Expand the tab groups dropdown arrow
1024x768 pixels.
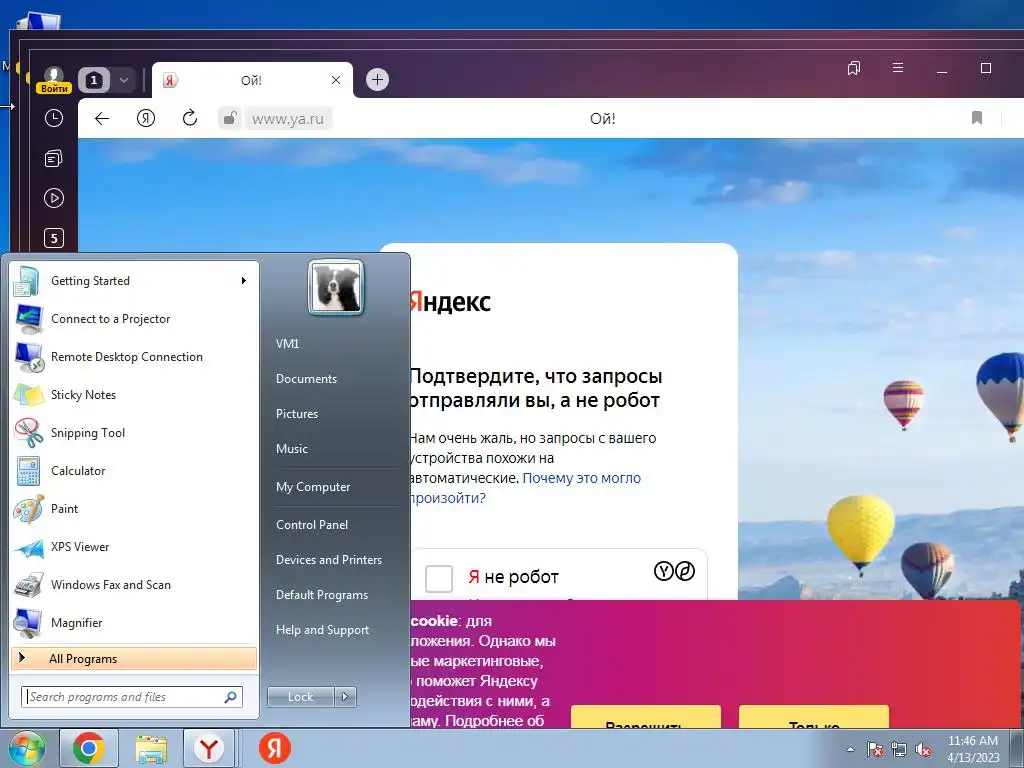pyautogui.click(x=123, y=80)
